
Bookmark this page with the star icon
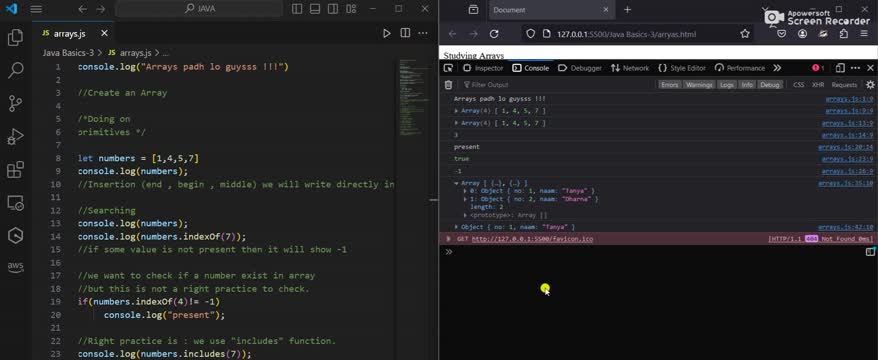(745, 34)
